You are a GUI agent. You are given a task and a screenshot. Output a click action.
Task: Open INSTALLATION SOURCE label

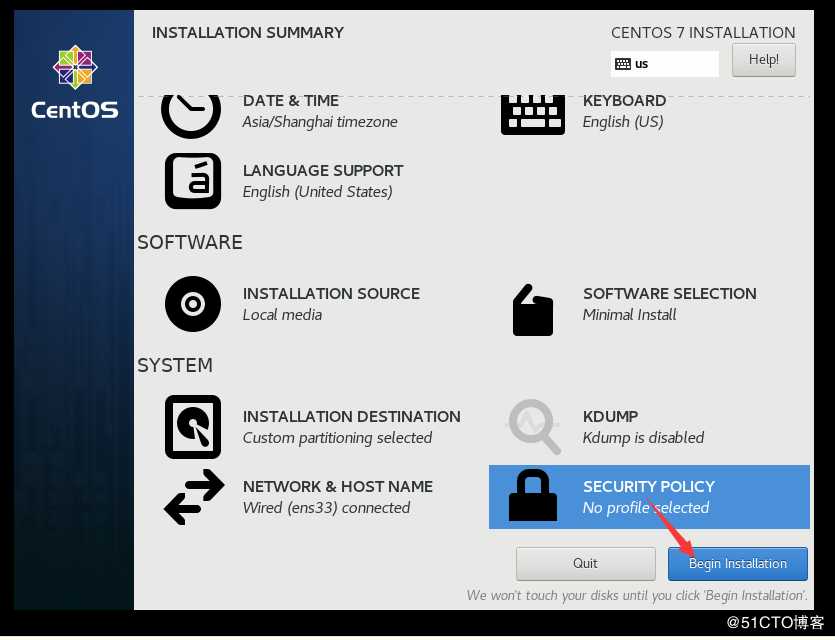point(331,294)
